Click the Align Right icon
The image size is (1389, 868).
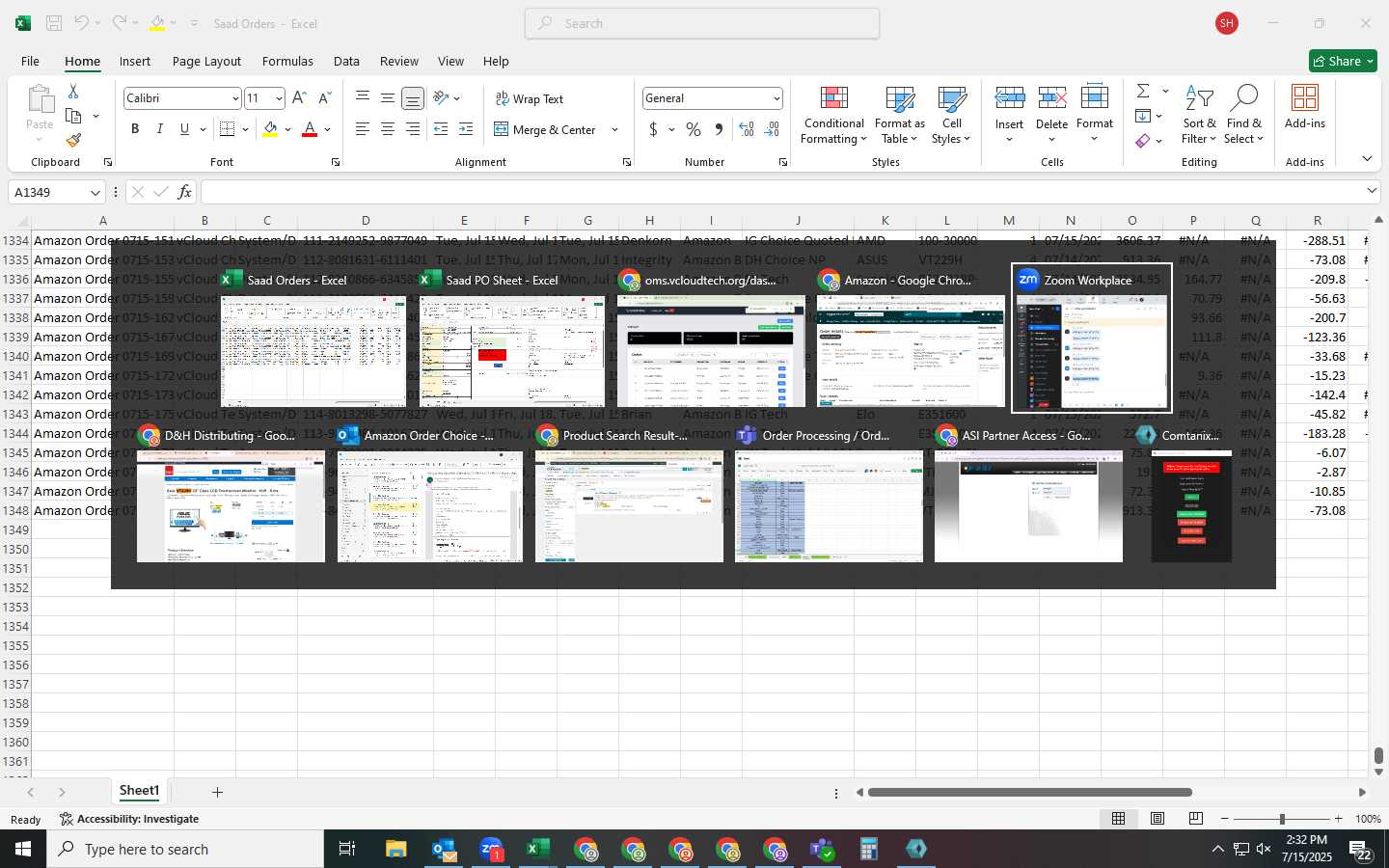click(412, 129)
